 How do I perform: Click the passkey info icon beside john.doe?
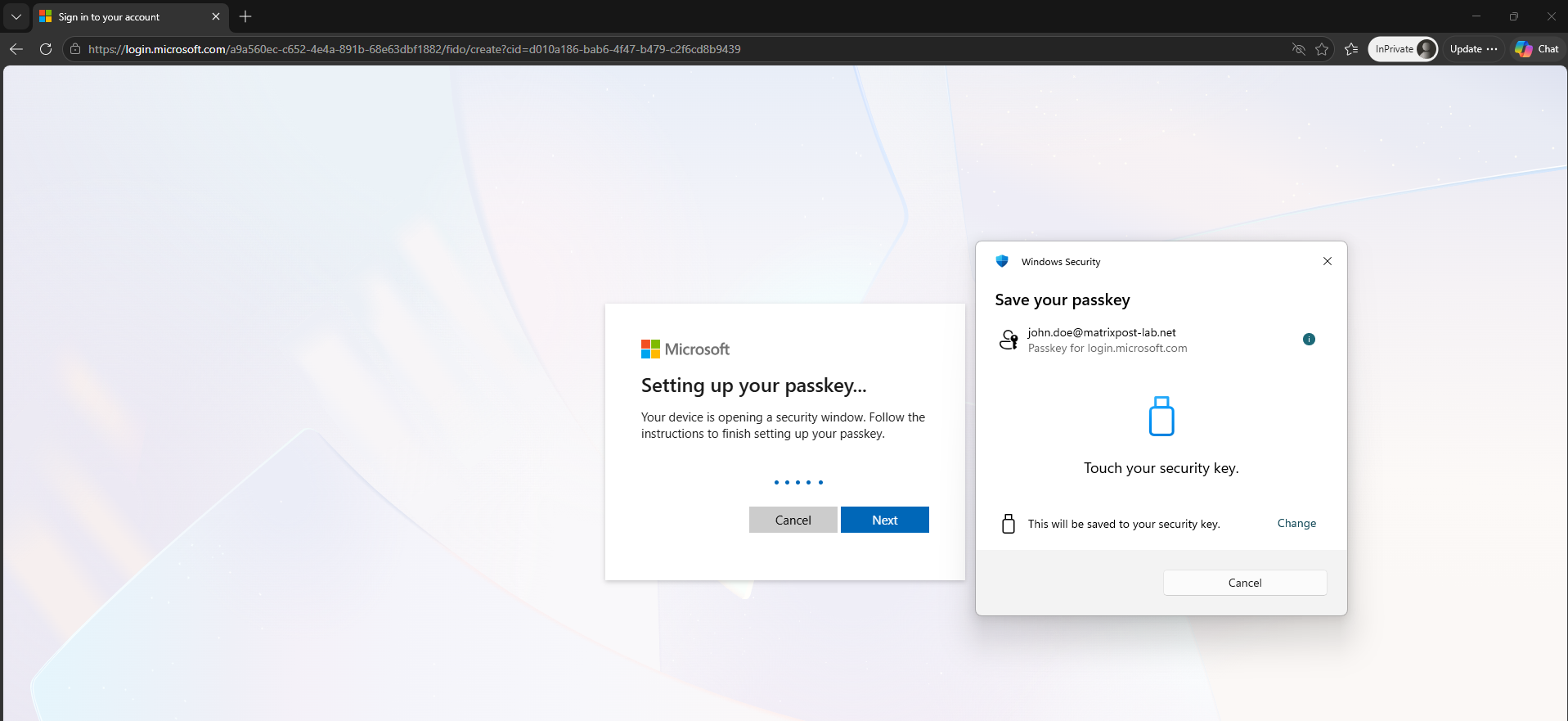(1309, 340)
